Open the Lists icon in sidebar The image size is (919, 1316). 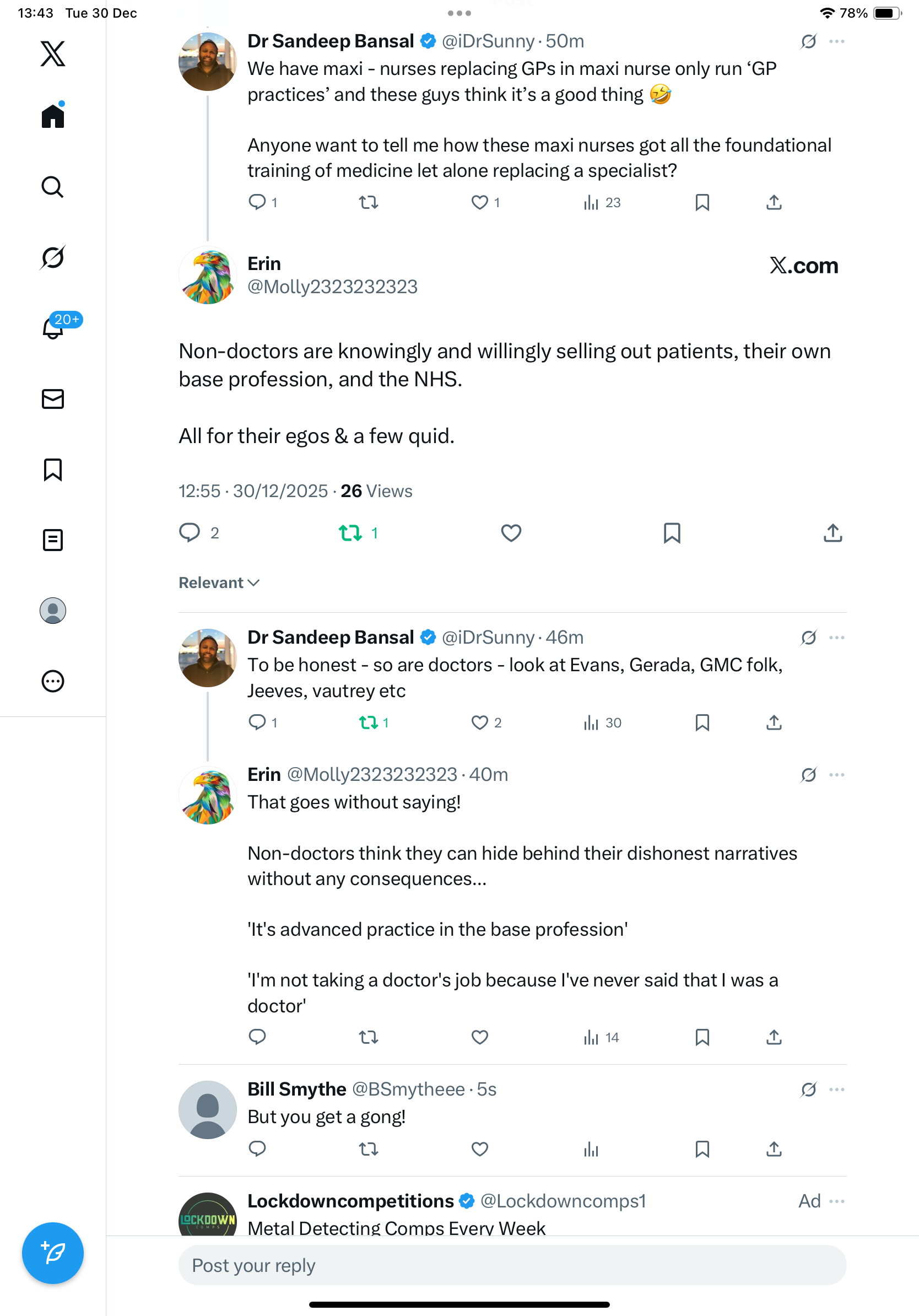tap(53, 540)
